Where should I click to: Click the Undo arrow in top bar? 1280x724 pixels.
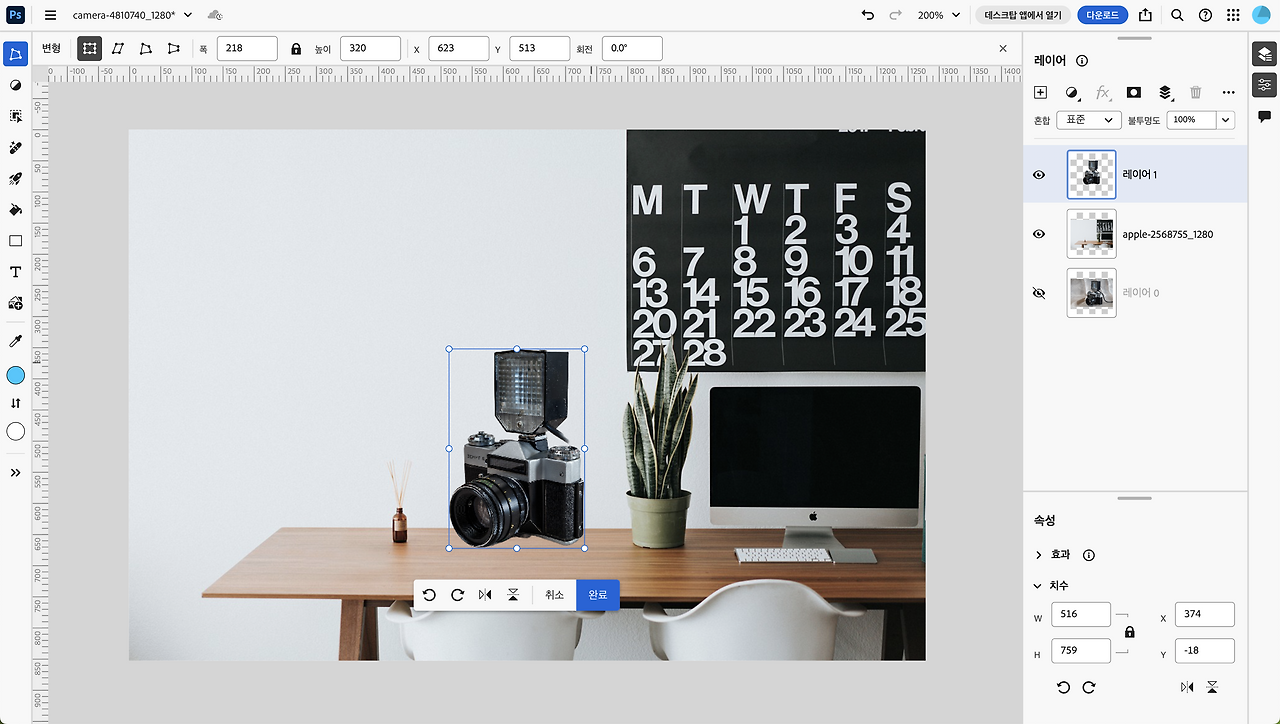pyautogui.click(x=867, y=15)
